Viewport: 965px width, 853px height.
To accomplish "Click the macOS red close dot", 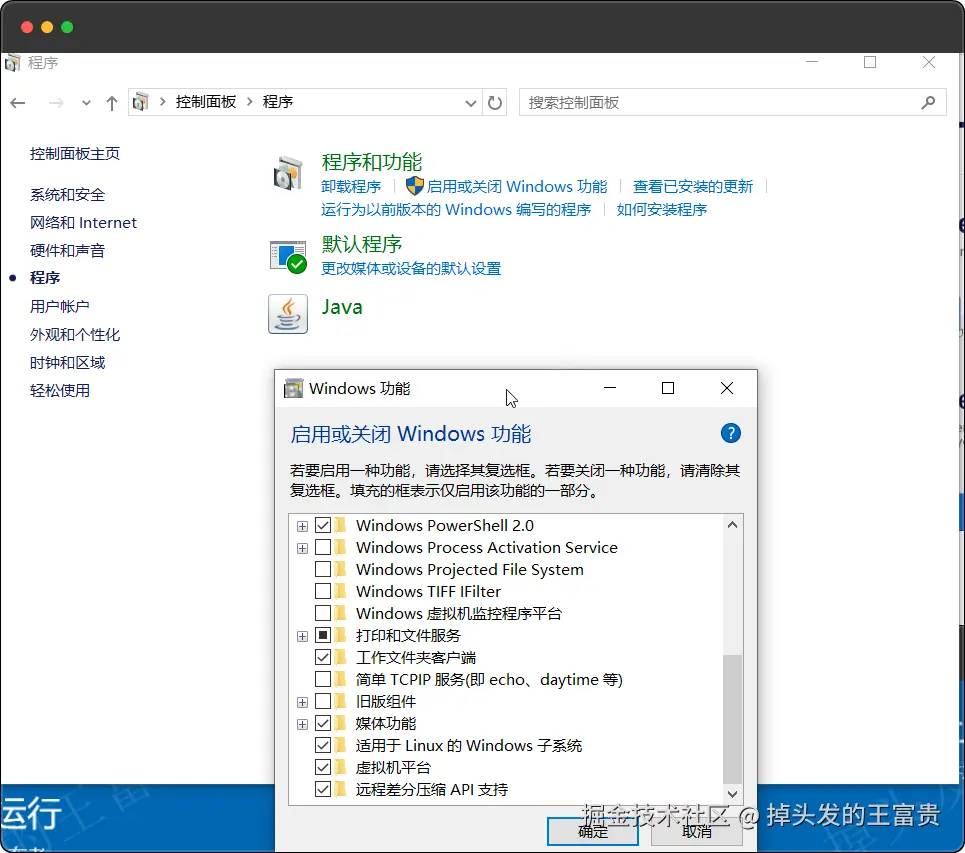I will pos(26,27).
